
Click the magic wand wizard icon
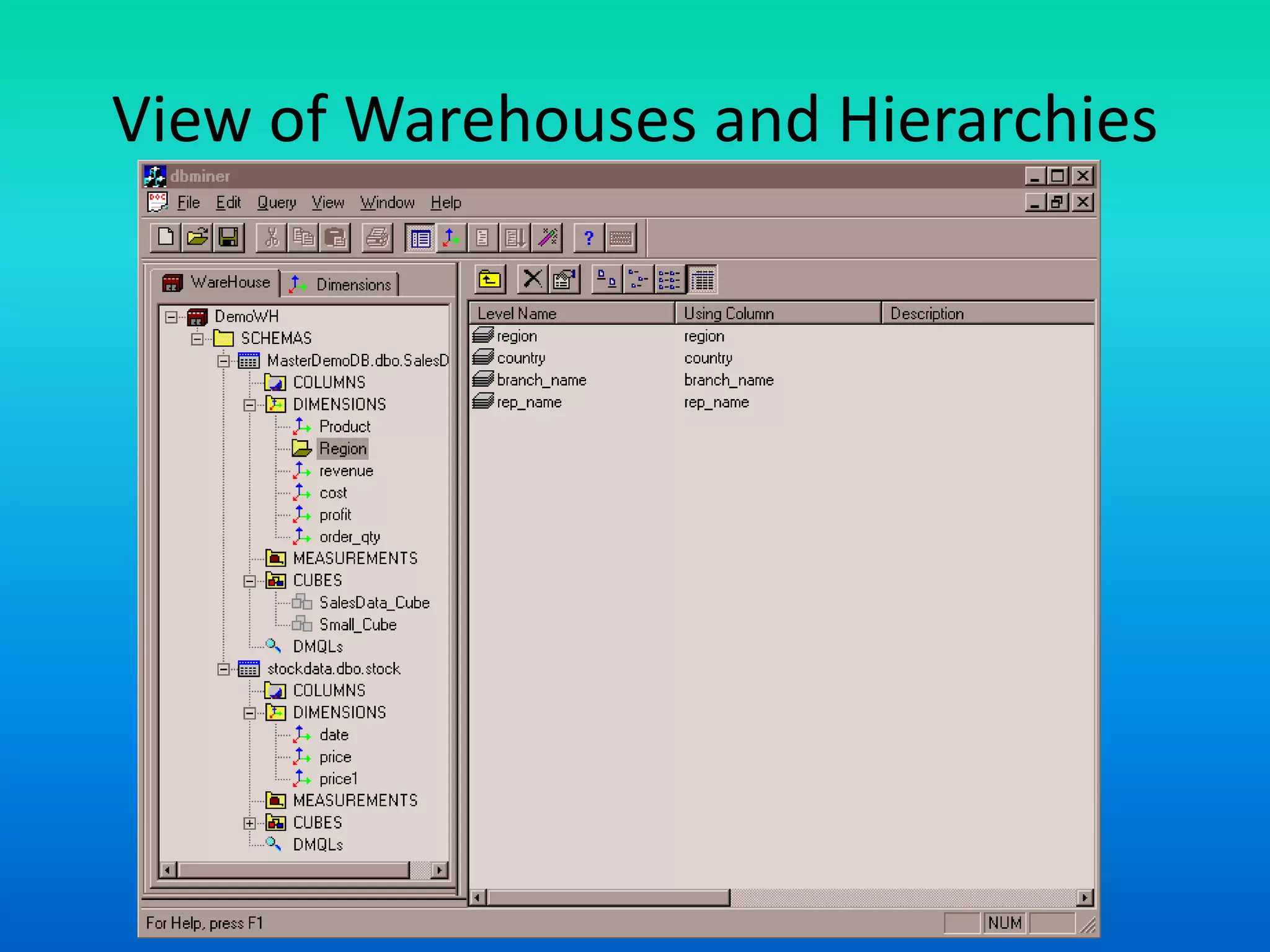(547, 238)
